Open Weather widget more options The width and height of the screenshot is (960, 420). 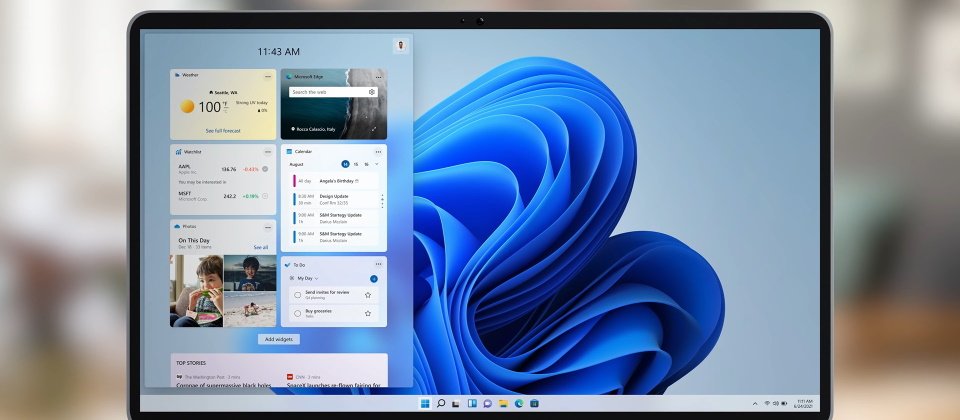[268, 77]
